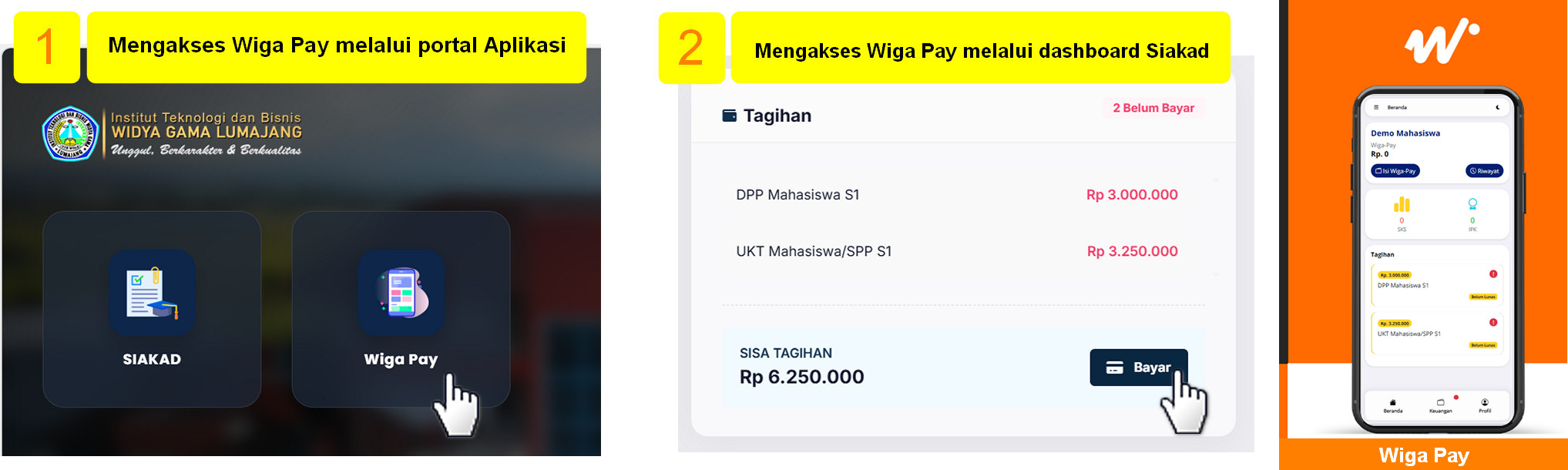
Task: Click the Widya Gama Lumajang institute logo
Action: pos(70,133)
